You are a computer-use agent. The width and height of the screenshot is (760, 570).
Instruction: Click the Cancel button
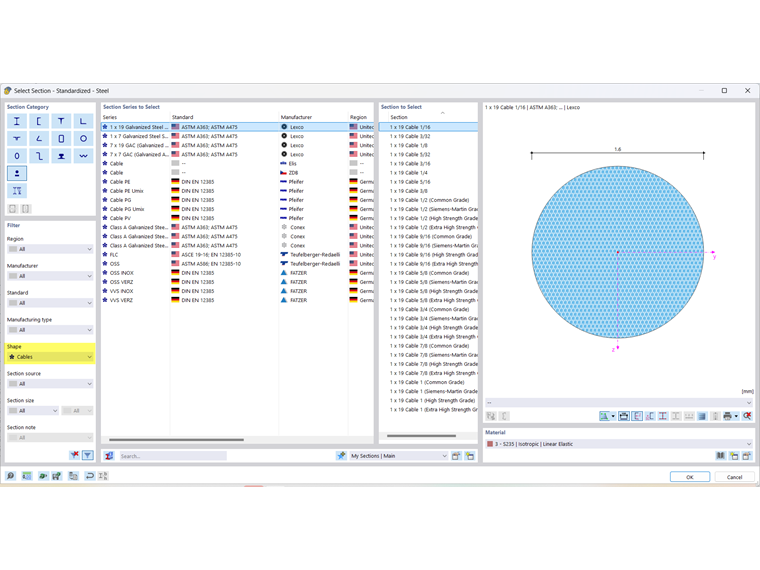[734, 477]
